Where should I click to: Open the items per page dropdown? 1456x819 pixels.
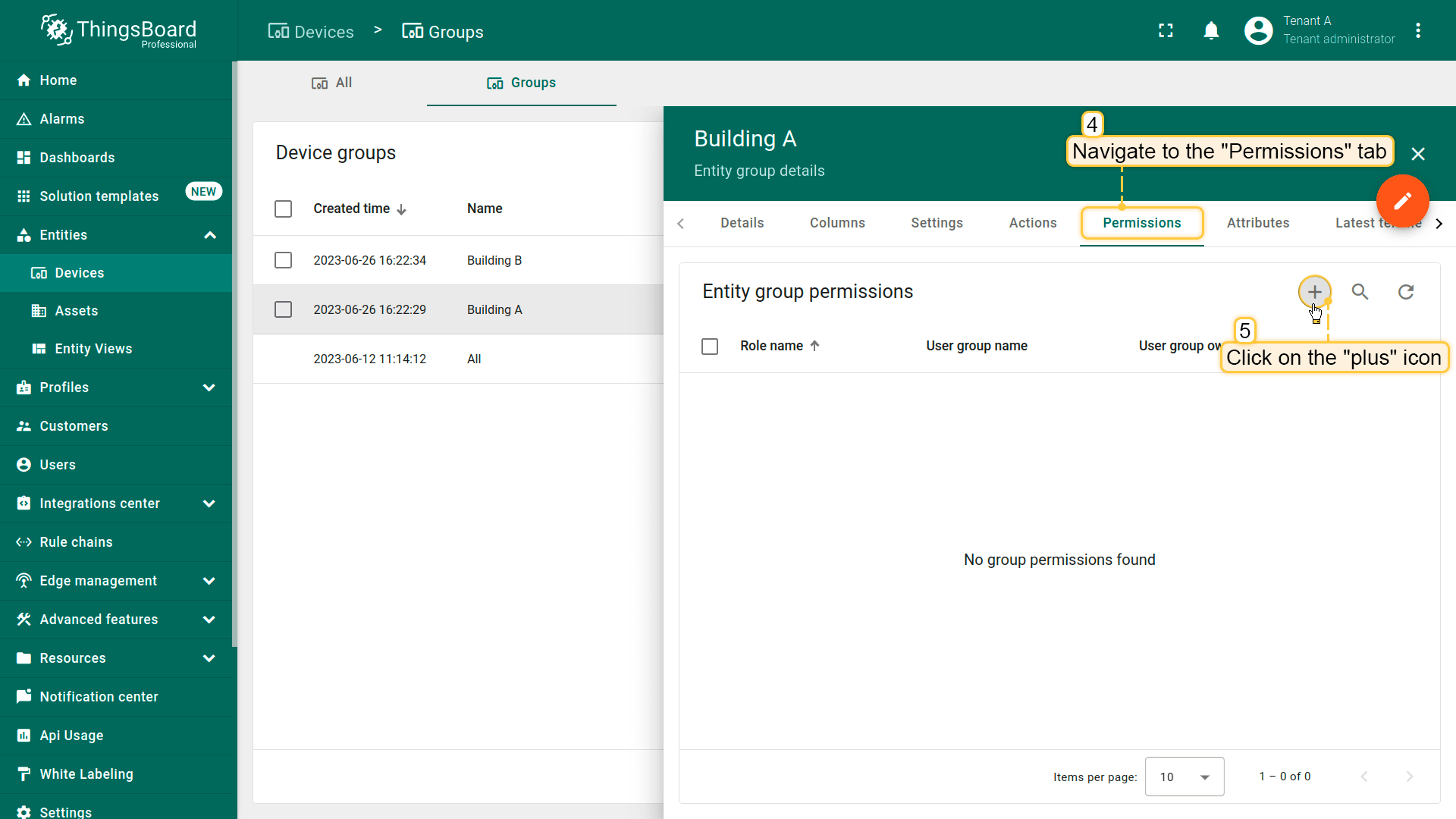pyautogui.click(x=1184, y=777)
